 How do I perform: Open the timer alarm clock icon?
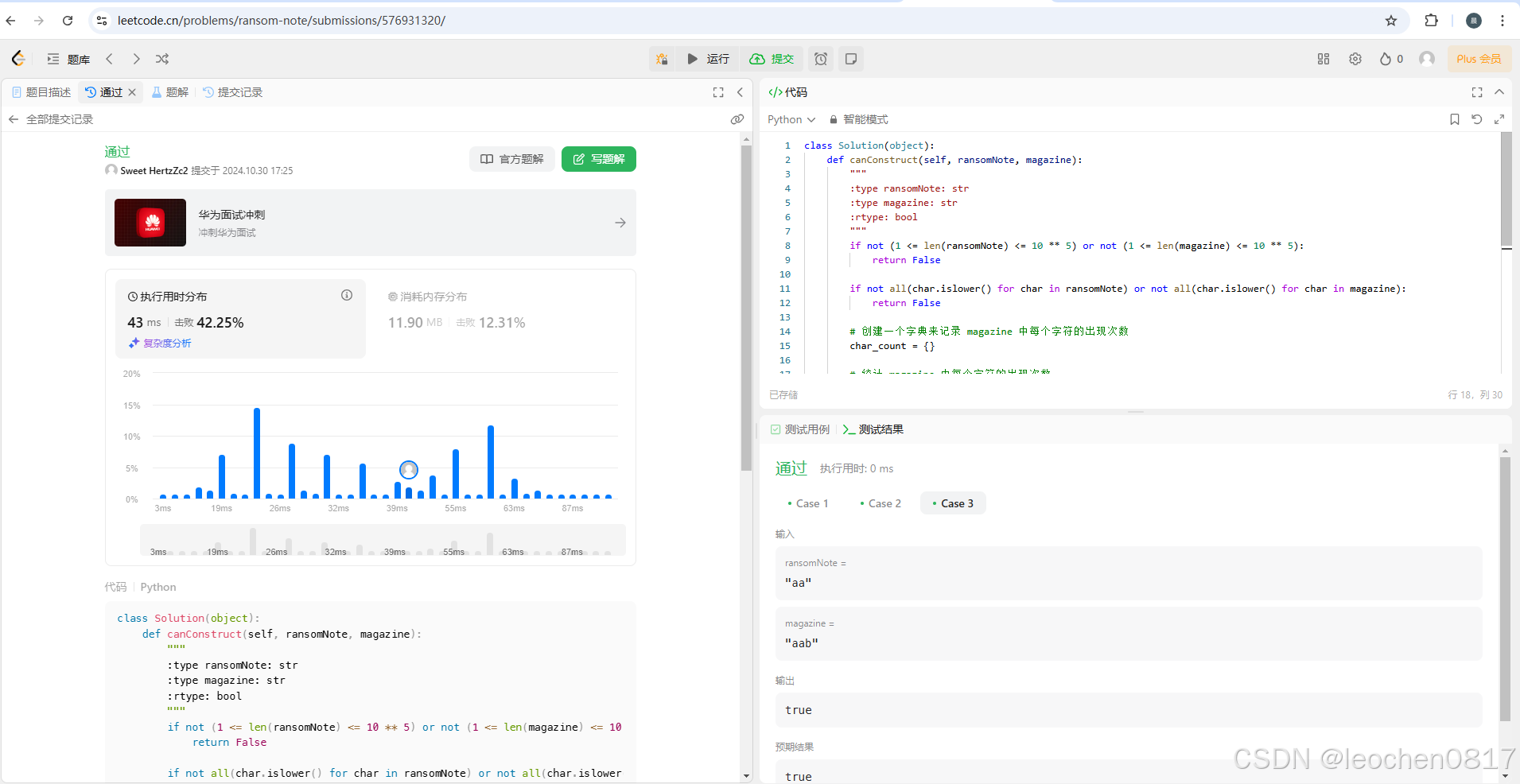coord(821,59)
